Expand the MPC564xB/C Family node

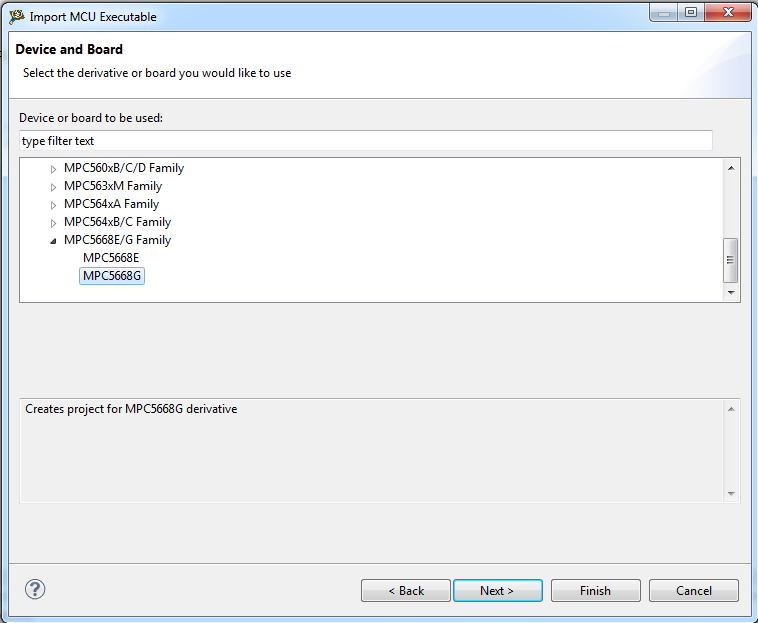pos(53,223)
